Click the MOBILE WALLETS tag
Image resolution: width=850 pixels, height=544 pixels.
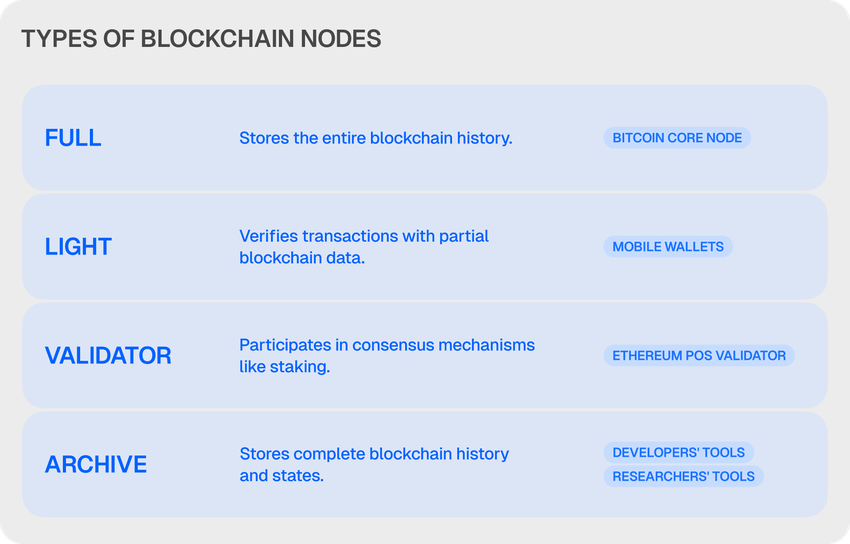(668, 247)
